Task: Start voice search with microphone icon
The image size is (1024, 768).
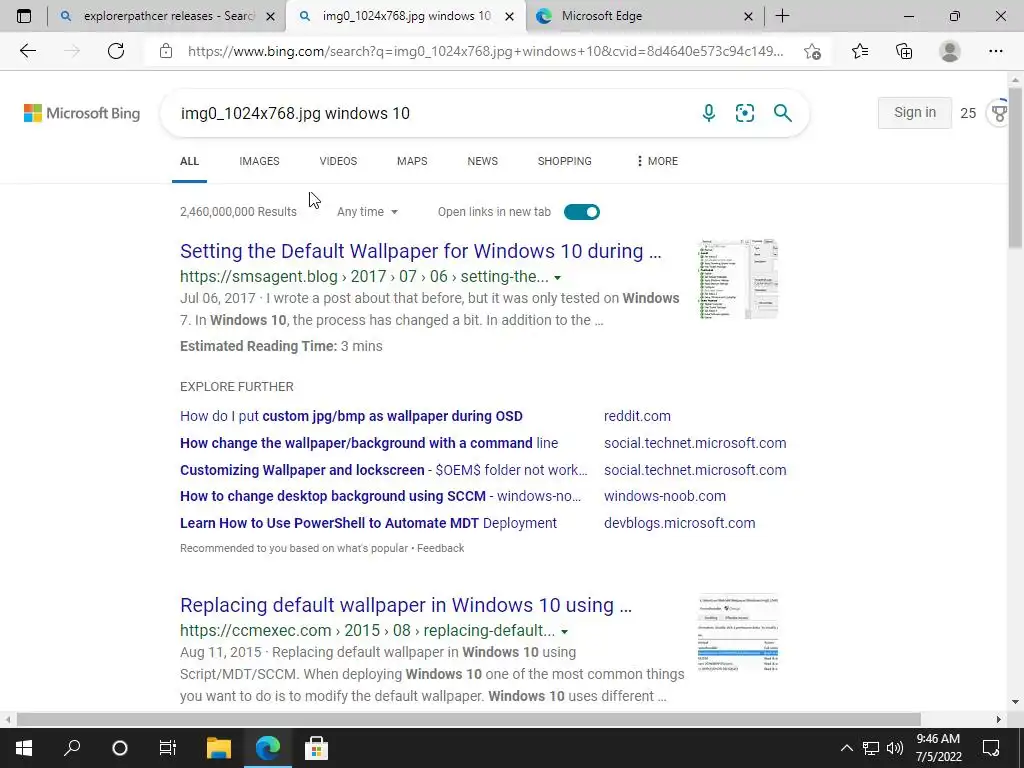Action: [x=709, y=113]
